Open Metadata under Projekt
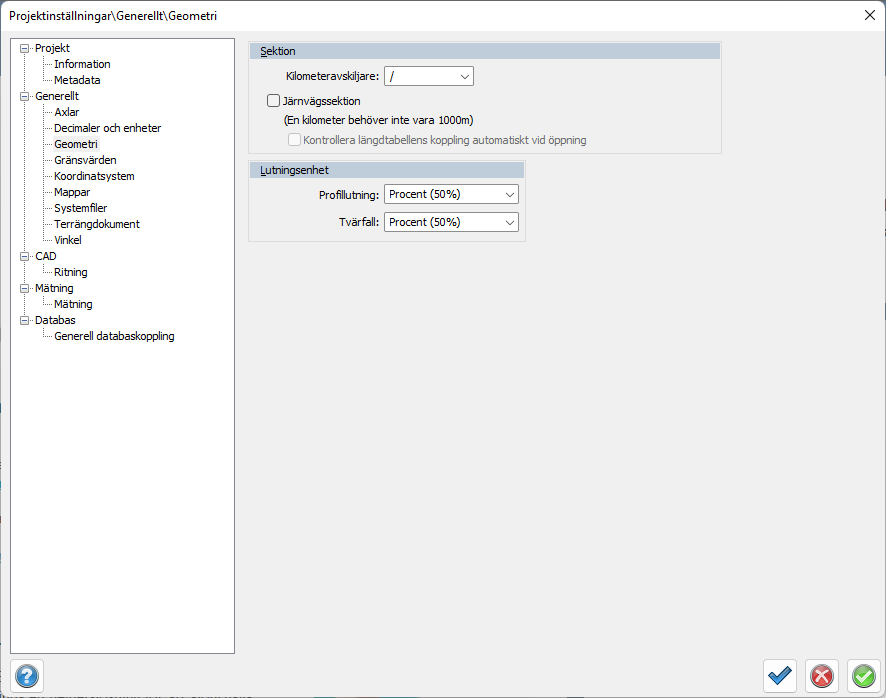 (x=77, y=80)
